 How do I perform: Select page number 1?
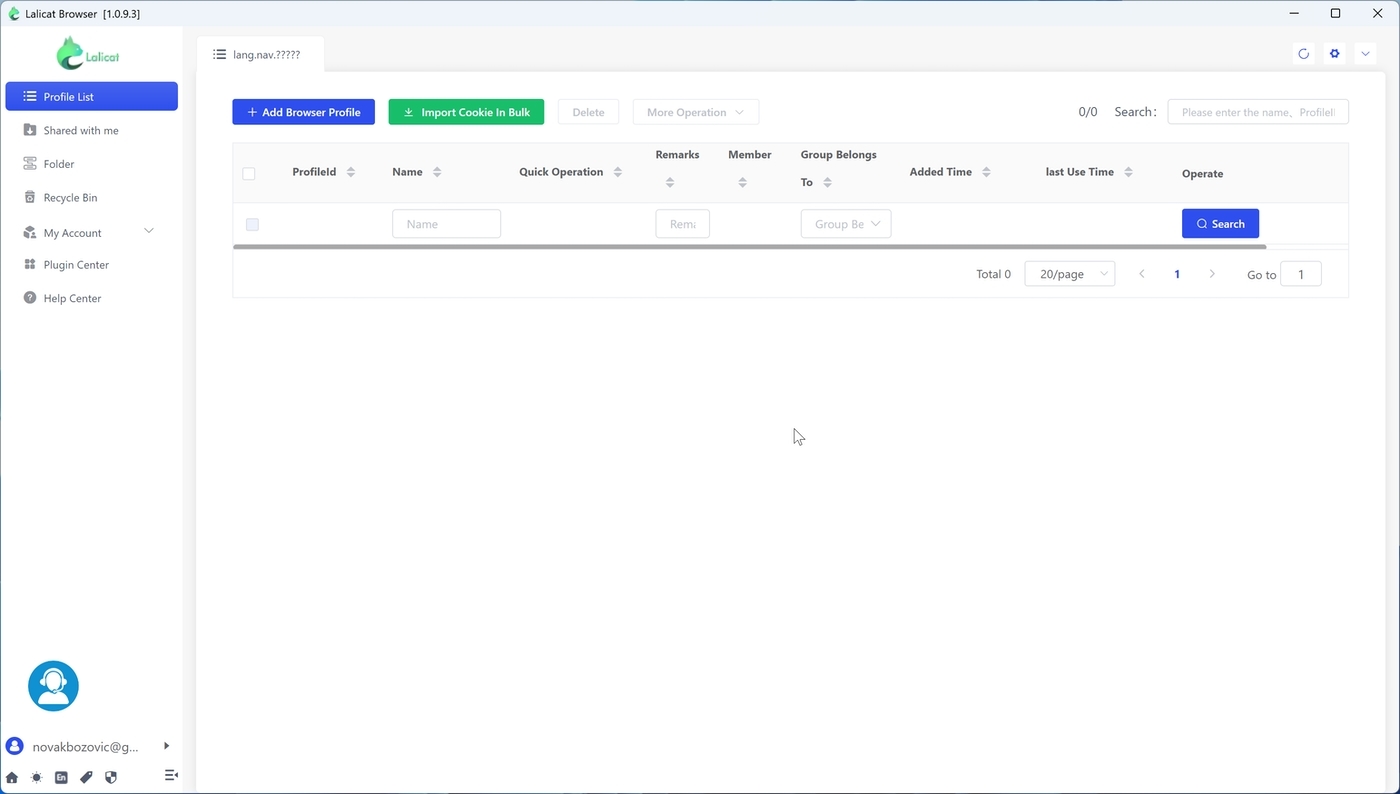(x=1177, y=274)
